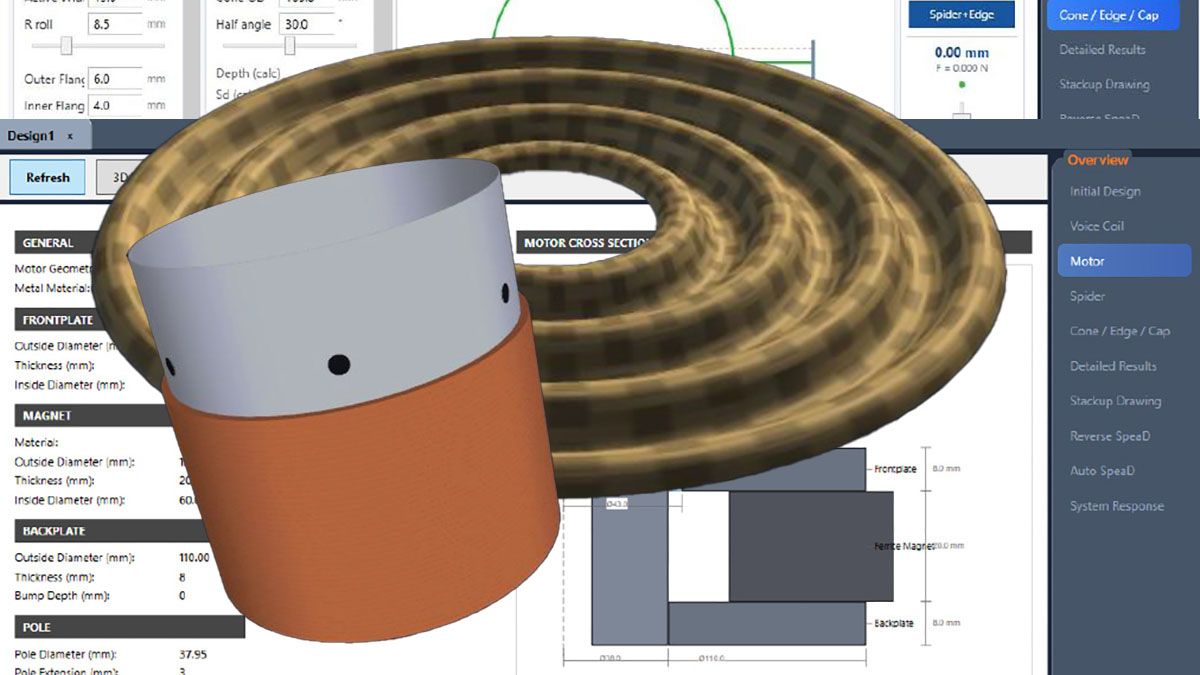The image size is (1200, 675).
Task: Open System Response in the sidebar
Action: pyautogui.click(x=1117, y=506)
